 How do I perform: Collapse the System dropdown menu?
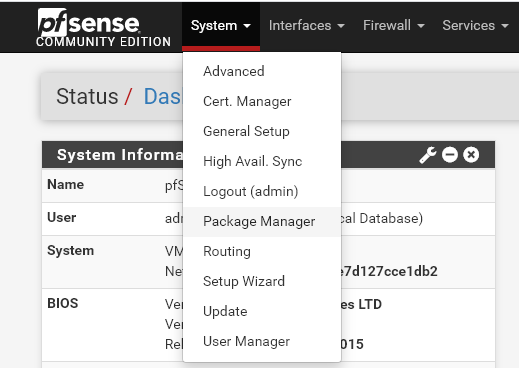click(x=221, y=26)
